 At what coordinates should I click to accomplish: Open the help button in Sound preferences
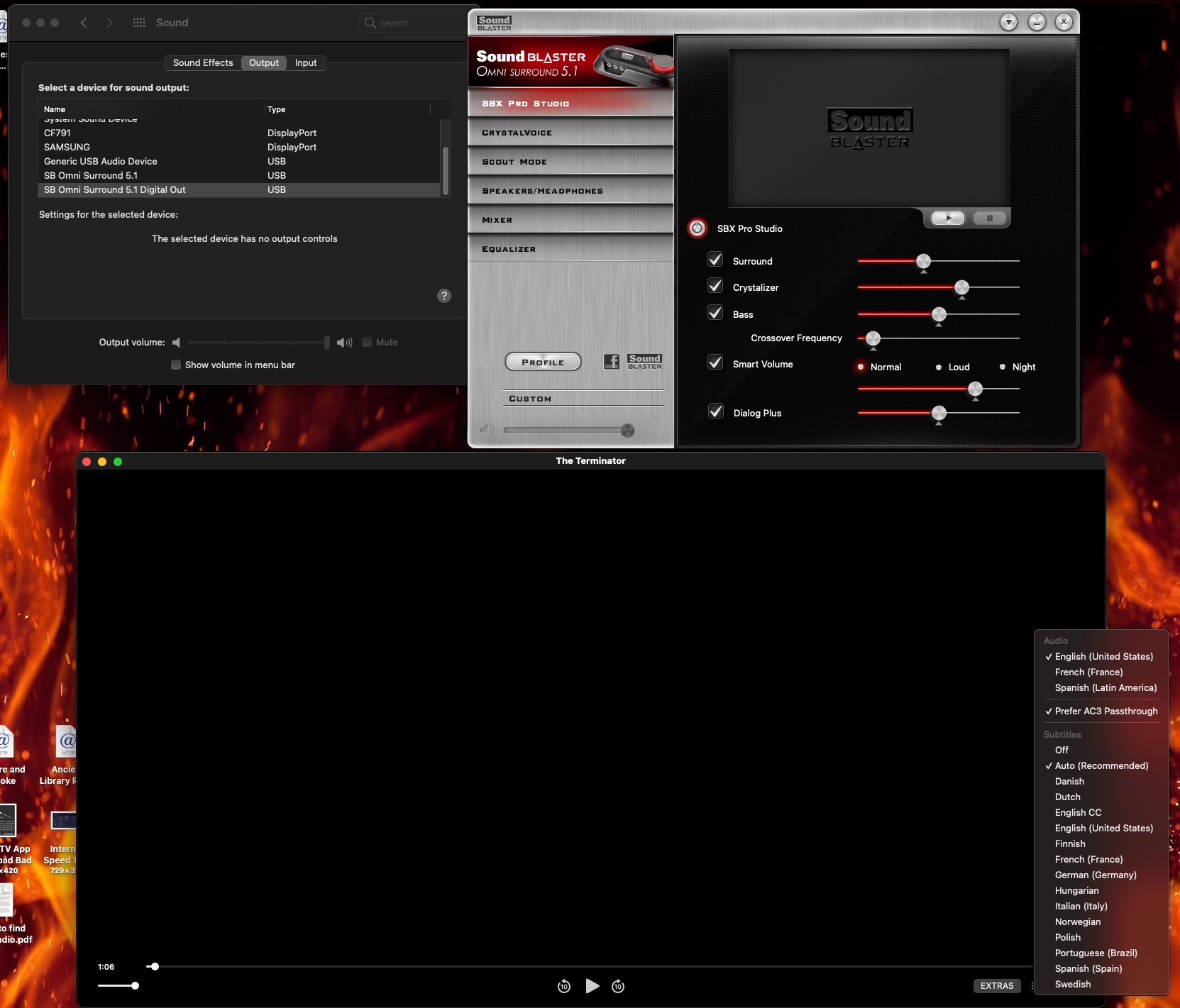[444, 296]
